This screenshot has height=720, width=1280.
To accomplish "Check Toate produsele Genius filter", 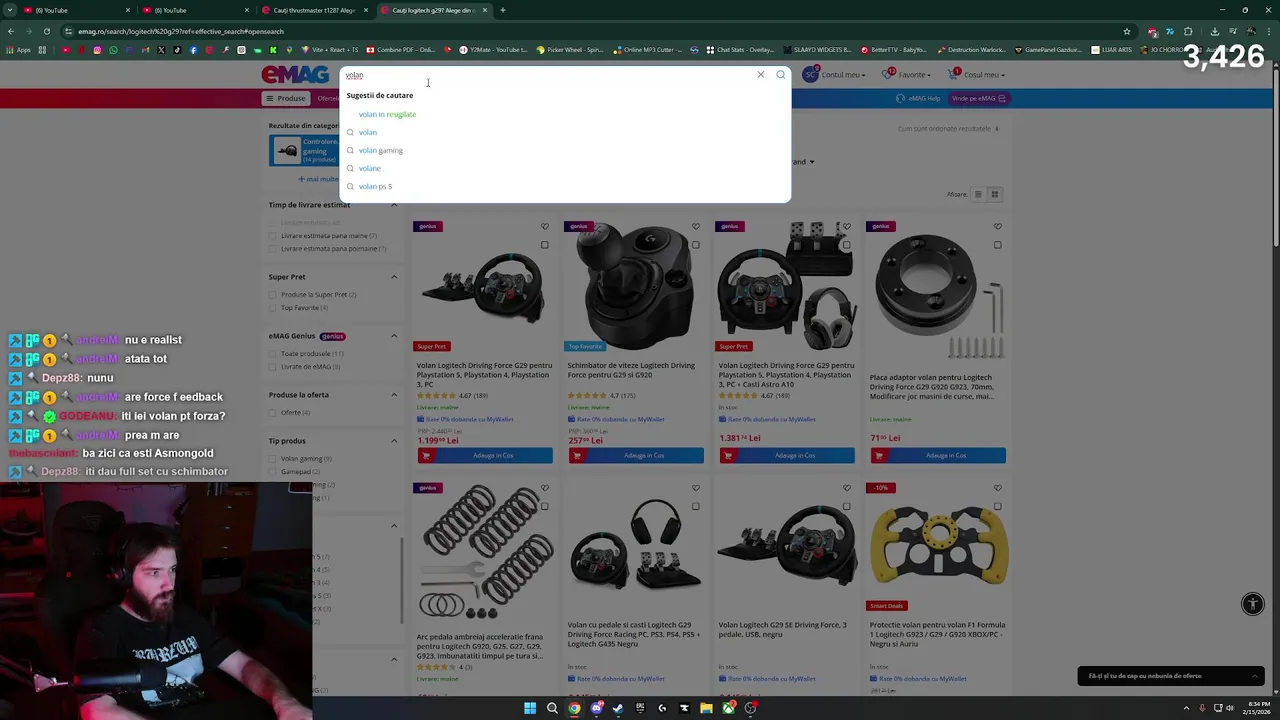I will (x=272, y=354).
